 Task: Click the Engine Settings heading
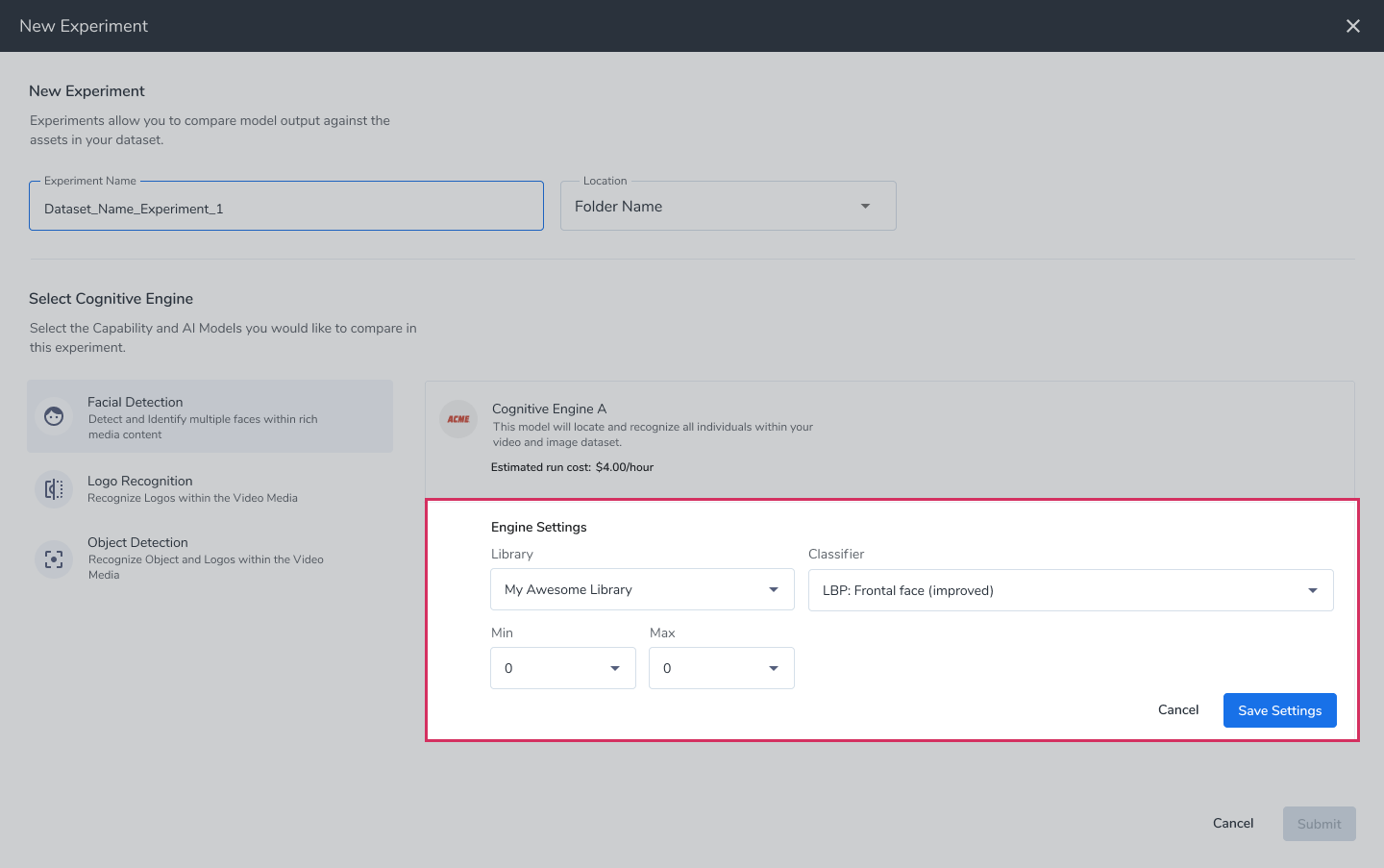click(539, 527)
